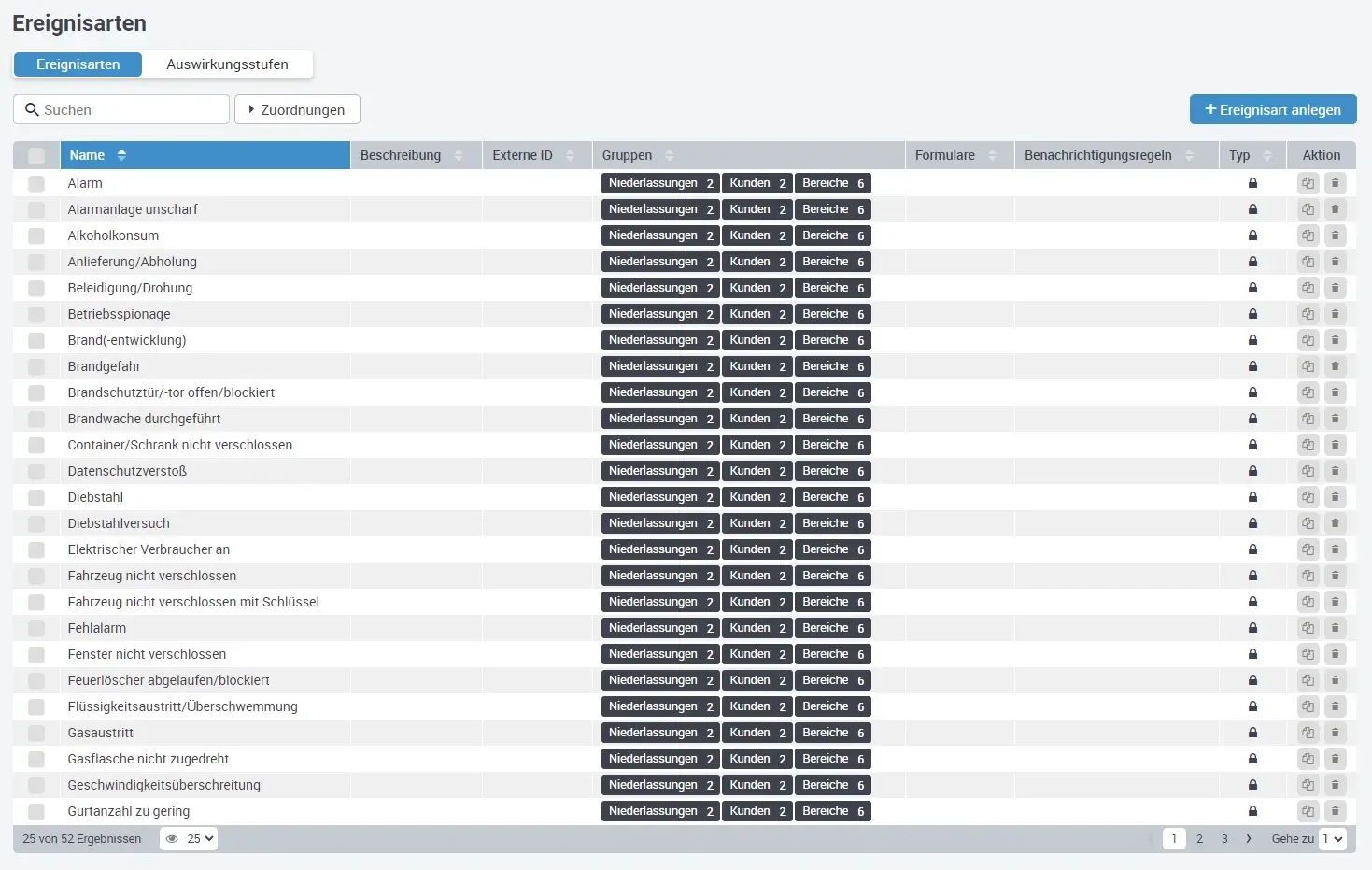This screenshot has height=870, width=1372.
Task: Toggle the select-all checkbox in the header
Action: point(36,155)
